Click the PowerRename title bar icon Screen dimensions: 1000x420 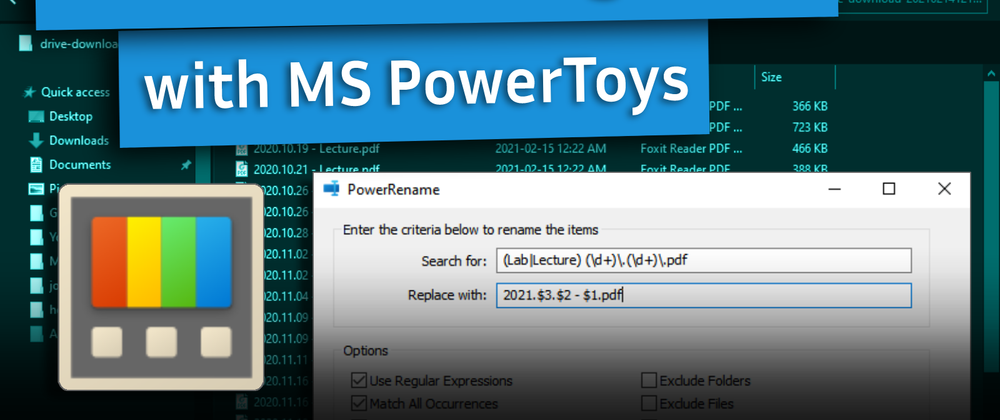coord(331,189)
